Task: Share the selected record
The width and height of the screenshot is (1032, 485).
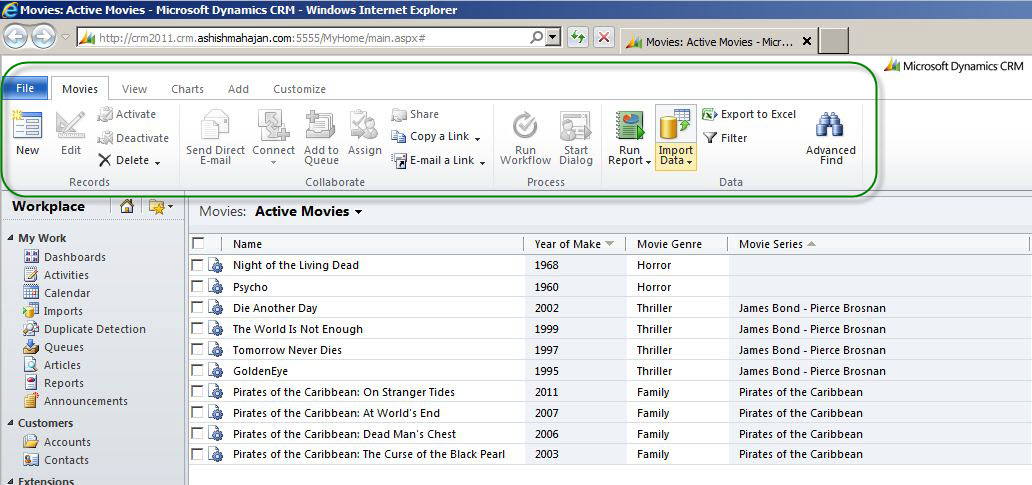Action: pyautogui.click(x=415, y=114)
